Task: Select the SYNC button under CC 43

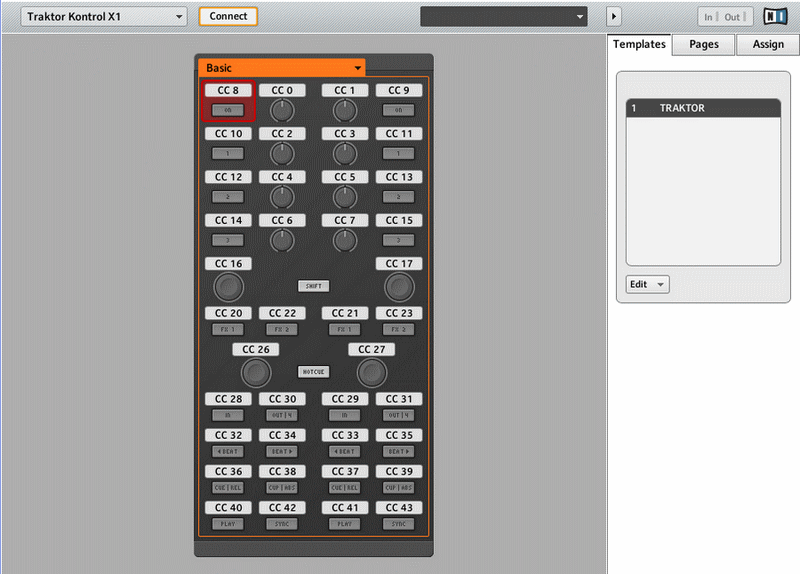Action: [399, 523]
